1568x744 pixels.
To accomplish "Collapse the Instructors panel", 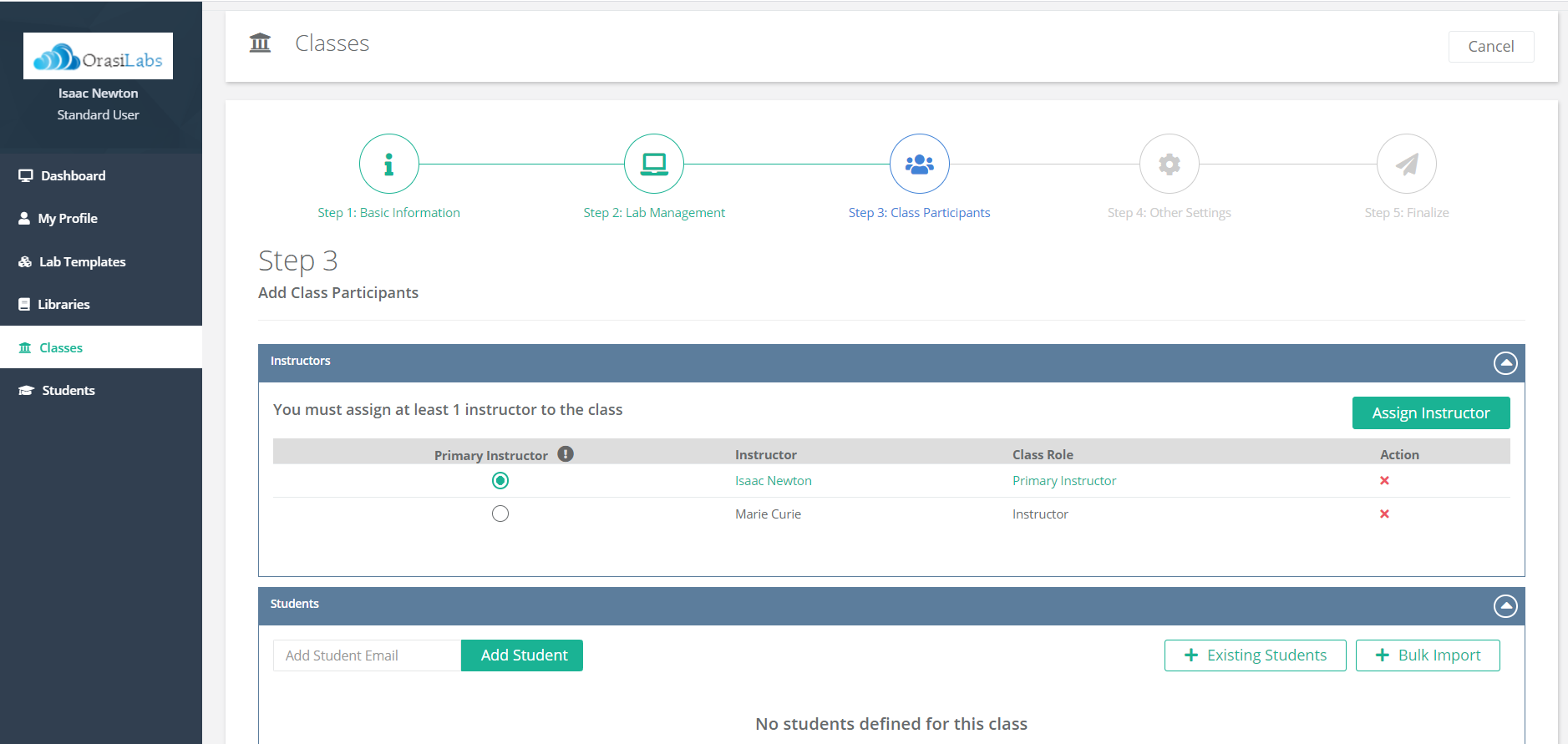I will tap(1505, 363).
